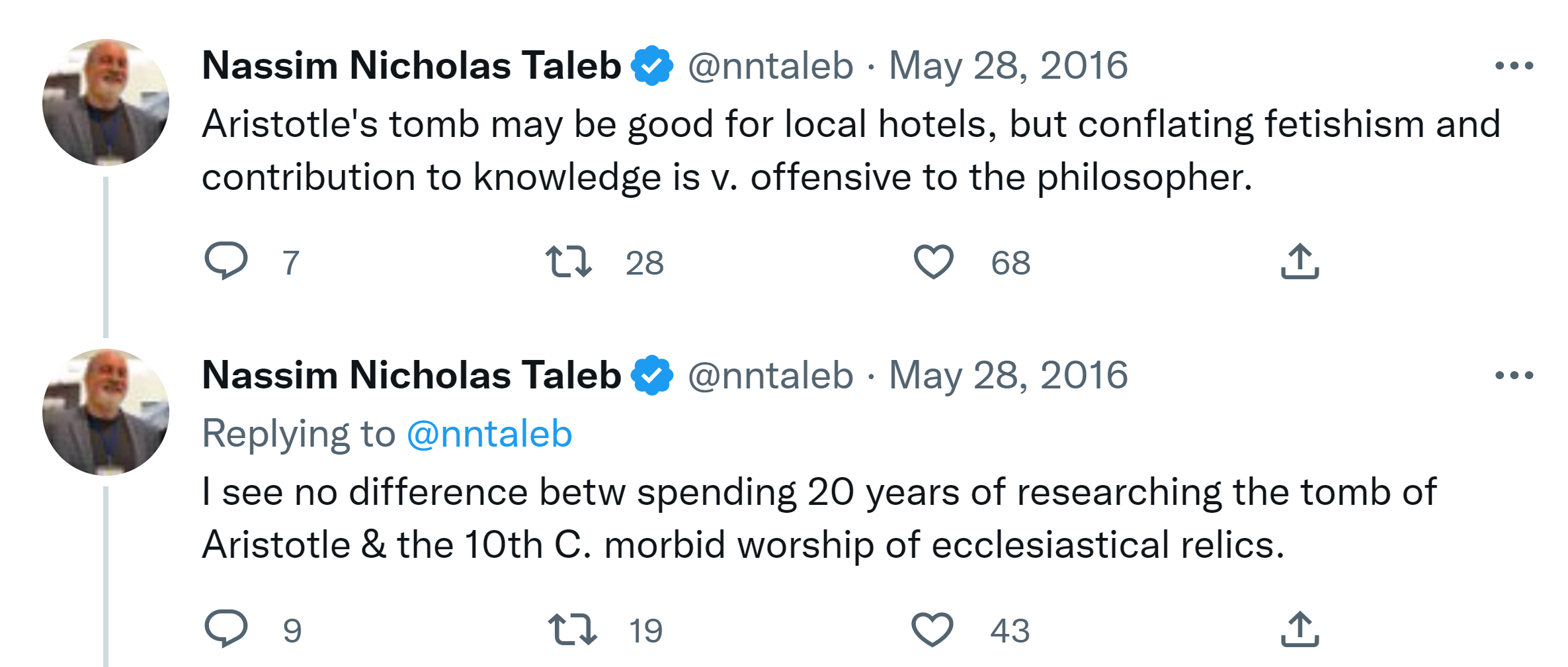This screenshot has width=1568, height=667.
Task: Open the first tweet's May 28, 2016 timestamp
Action: pos(1008,66)
